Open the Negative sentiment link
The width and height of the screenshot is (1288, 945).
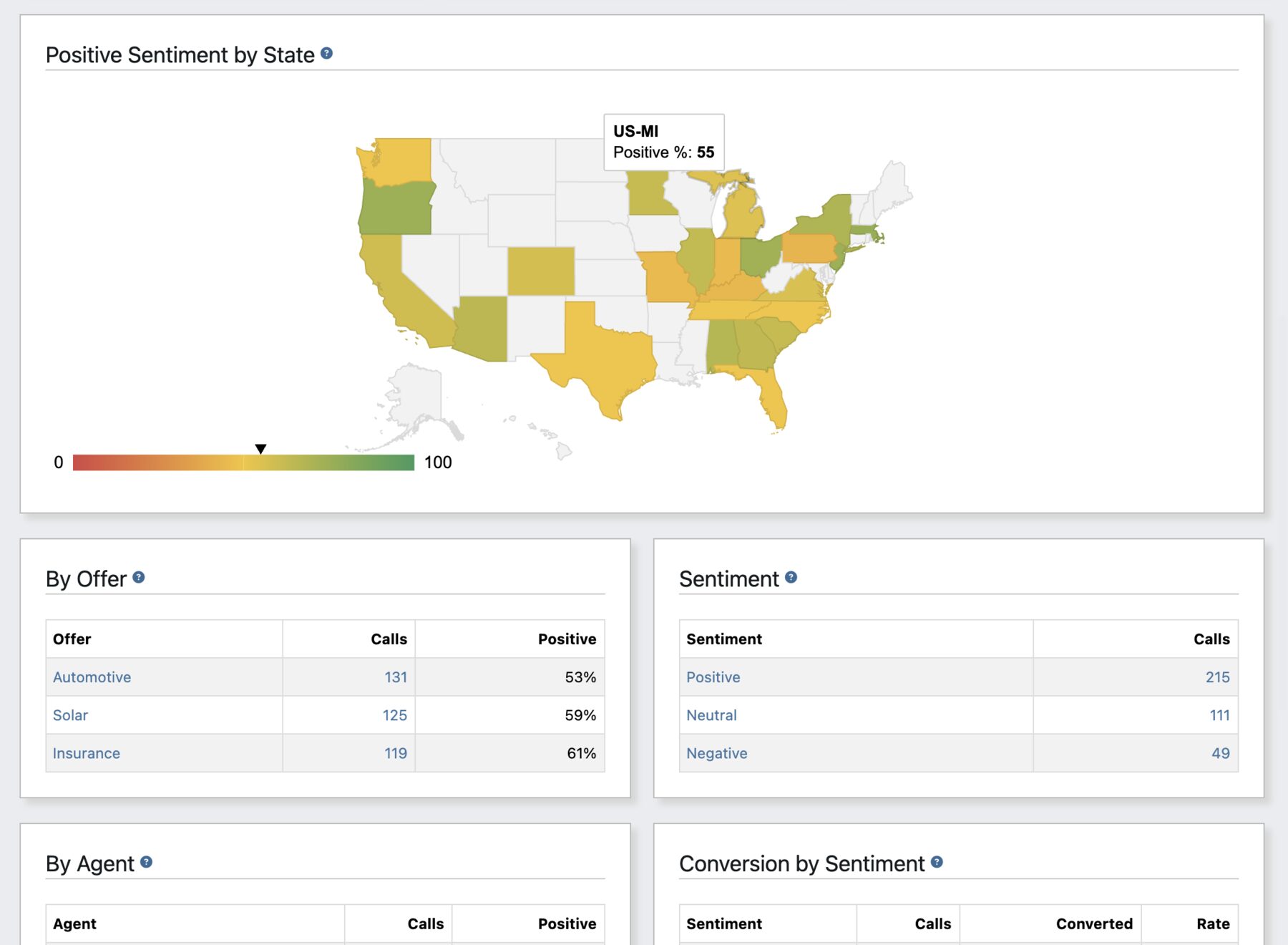click(716, 753)
